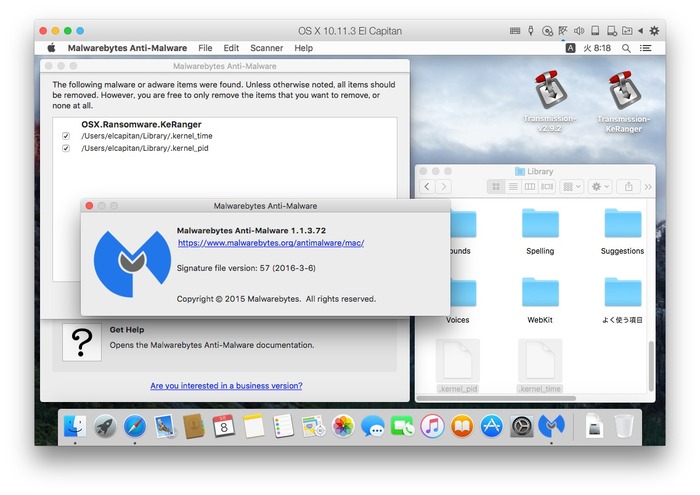Go forward in Finder Library window
700x495 pixels.
[x=444, y=186]
